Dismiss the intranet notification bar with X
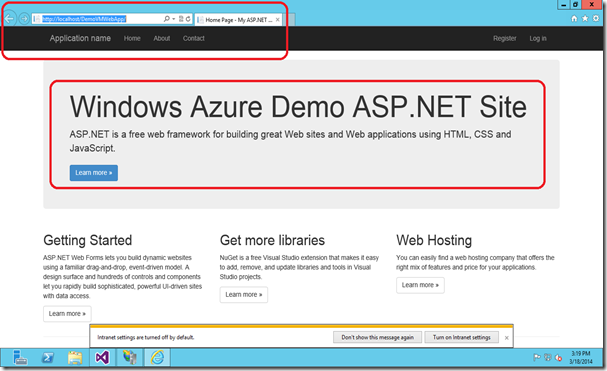Viewport: 607px width, 371px height. tap(506, 338)
